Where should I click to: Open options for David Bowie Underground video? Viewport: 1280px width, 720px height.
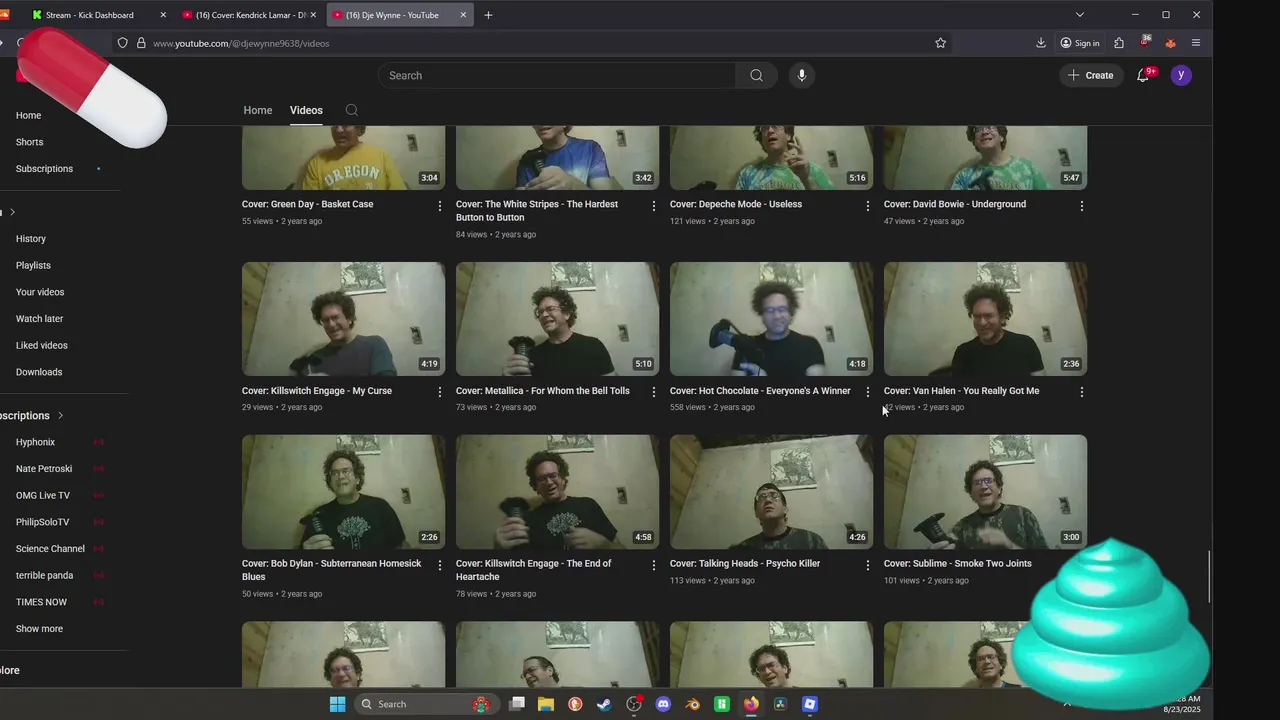[1081, 206]
